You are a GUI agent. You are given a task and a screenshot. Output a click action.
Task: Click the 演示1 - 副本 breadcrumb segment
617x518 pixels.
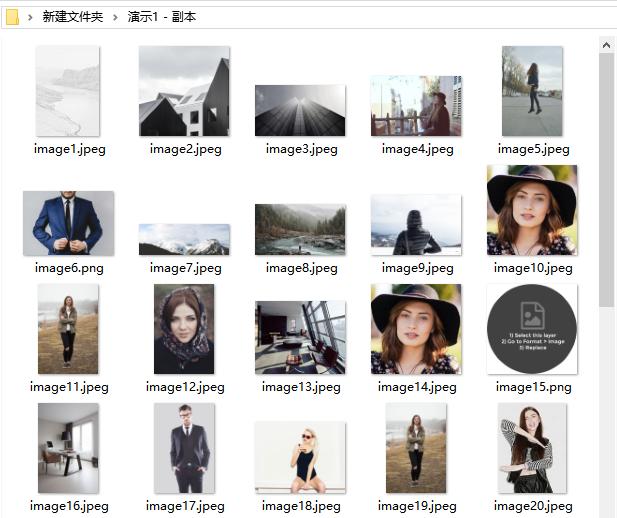coord(161,17)
